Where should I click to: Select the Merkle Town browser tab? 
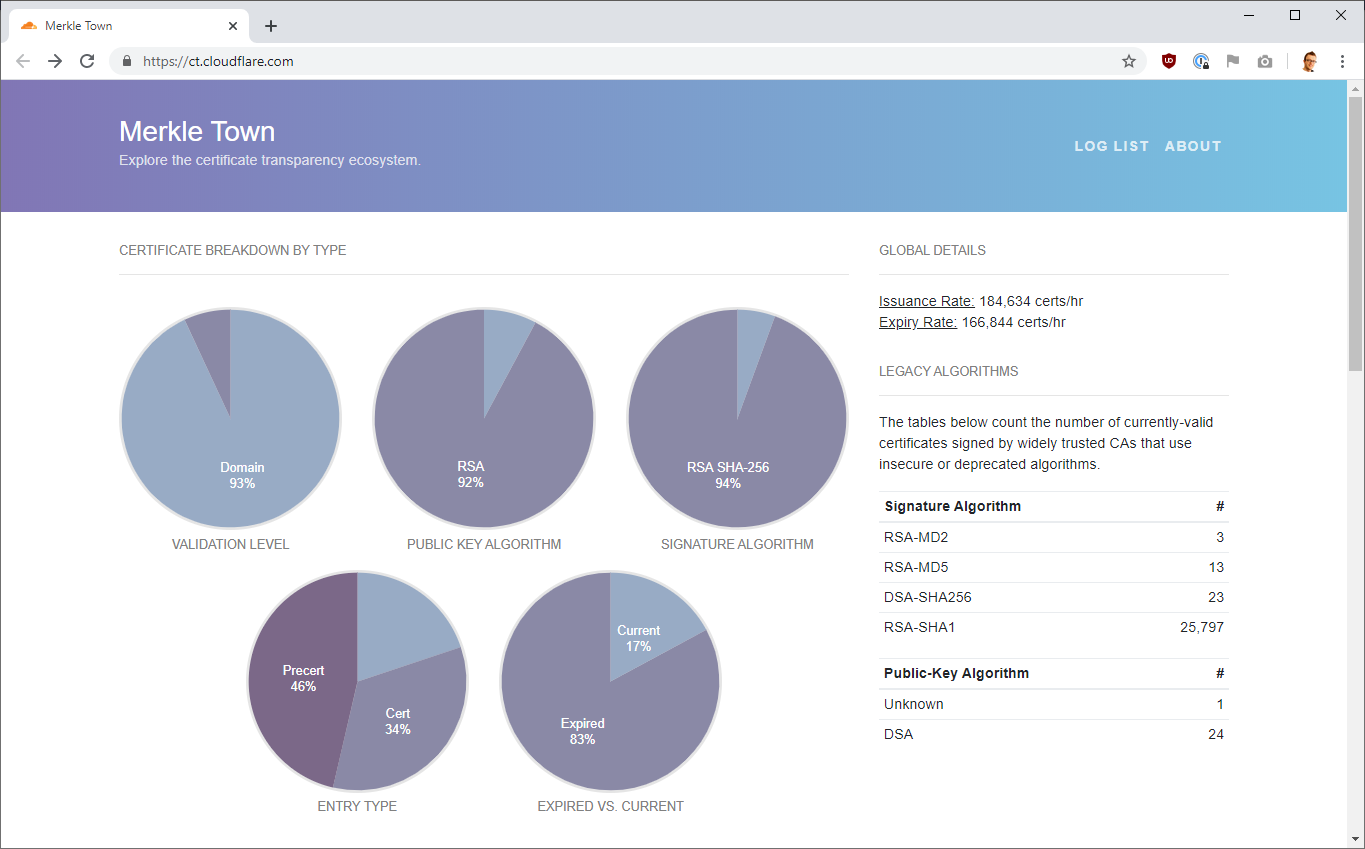coord(120,26)
